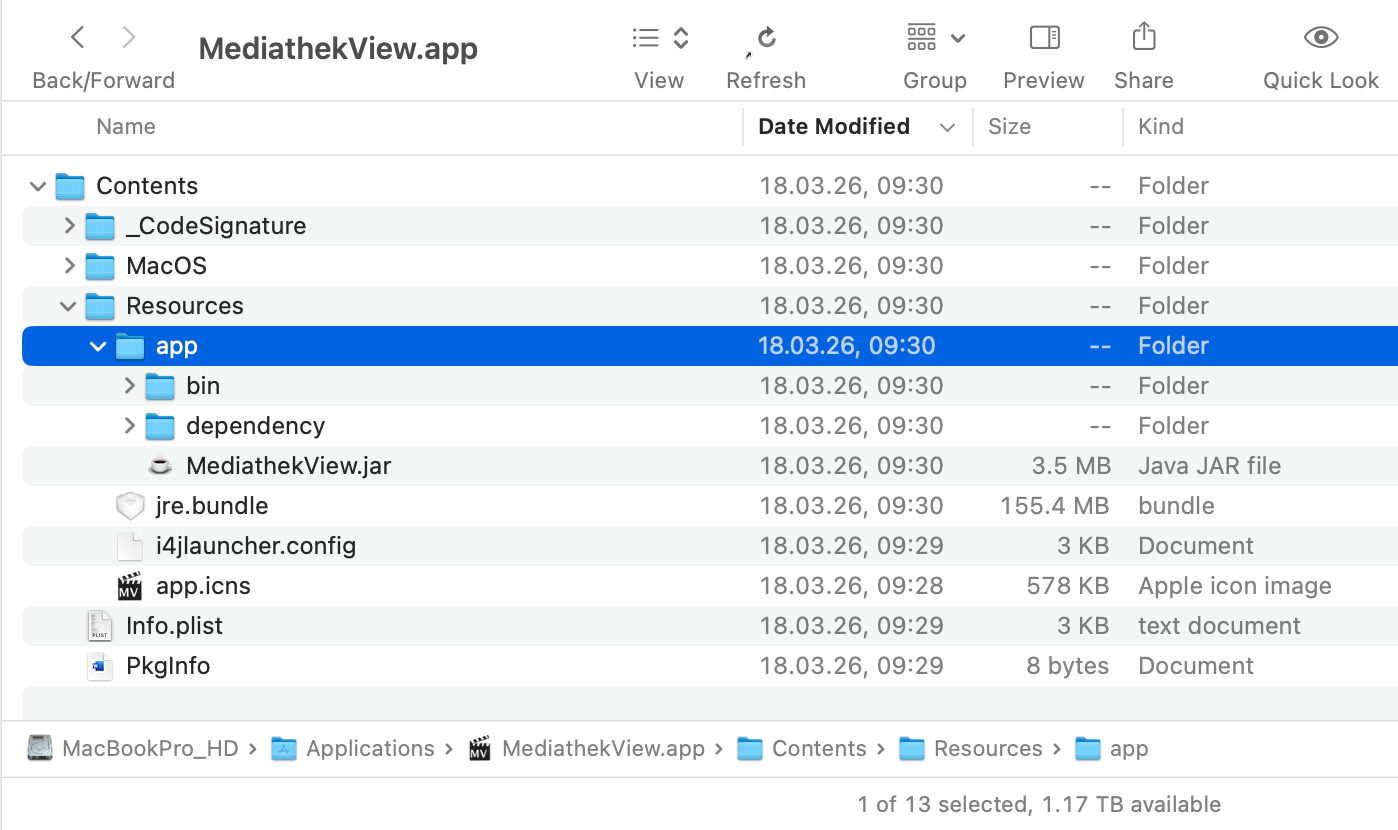Open the View mode list selector

pos(660,39)
